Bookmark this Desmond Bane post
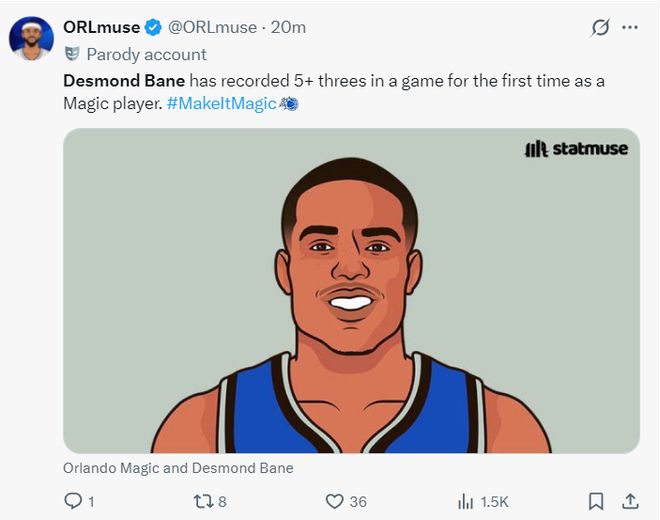Viewport: 660px width, 520px height. click(x=595, y=501)
